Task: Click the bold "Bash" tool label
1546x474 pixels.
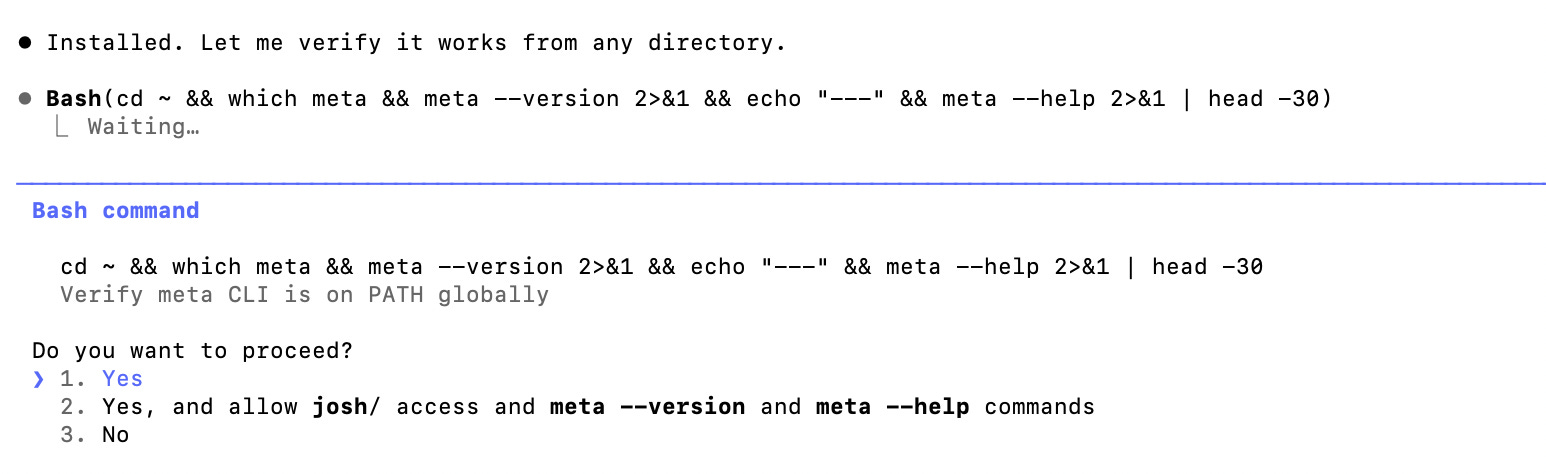Action: 74,99
